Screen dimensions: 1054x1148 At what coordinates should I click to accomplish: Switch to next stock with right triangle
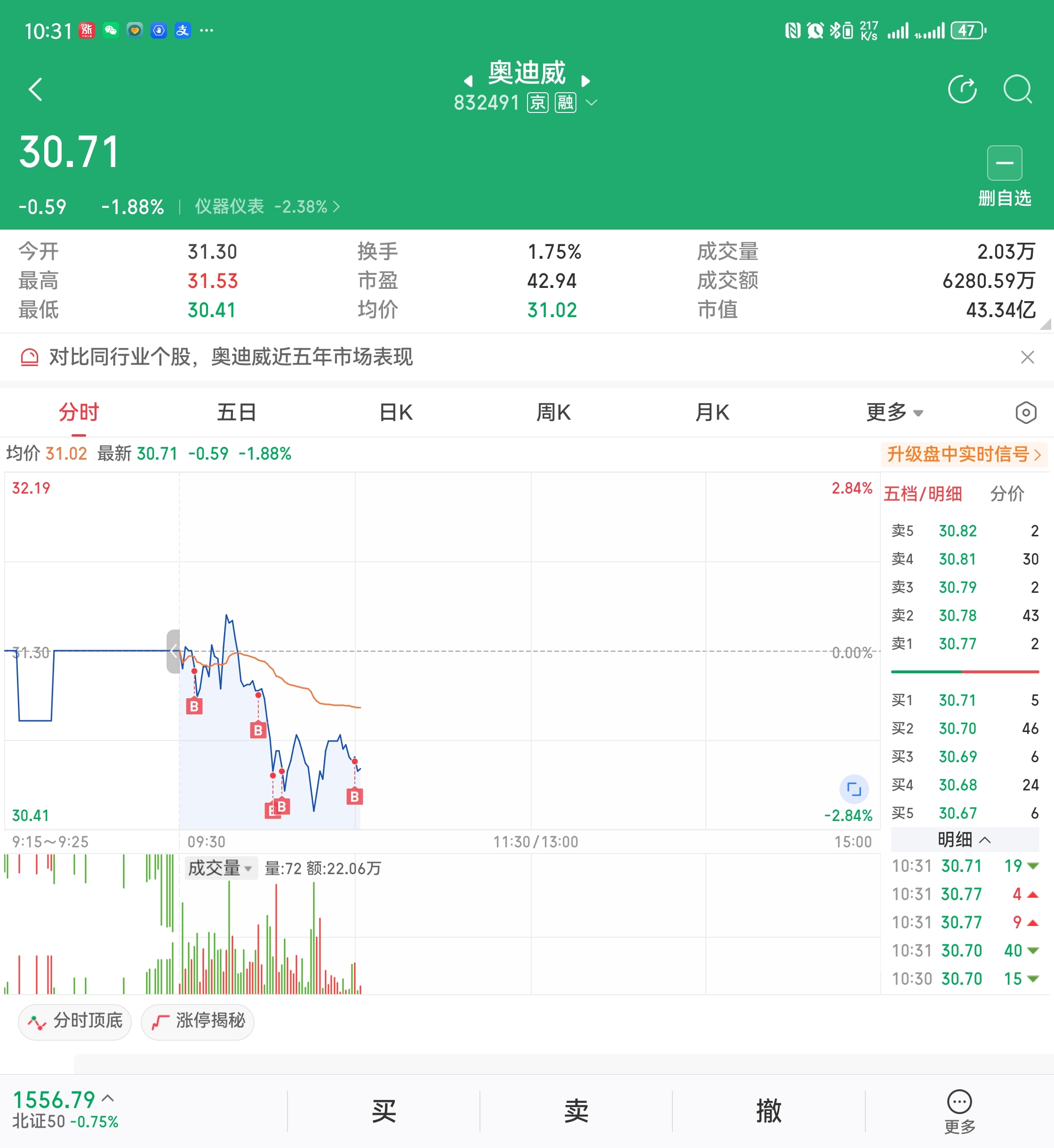coord(586,80)
